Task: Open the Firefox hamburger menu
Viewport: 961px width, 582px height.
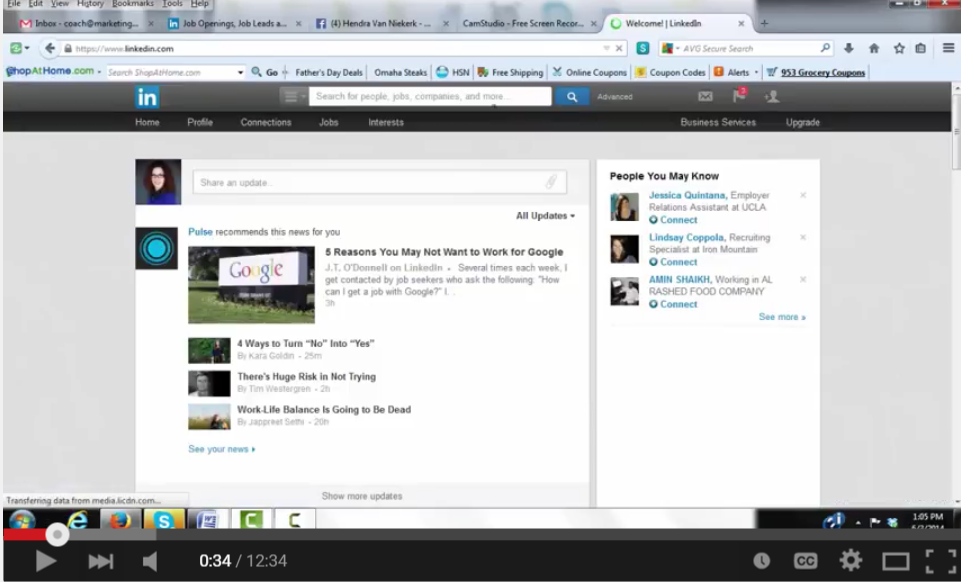Action: point(948,48)
